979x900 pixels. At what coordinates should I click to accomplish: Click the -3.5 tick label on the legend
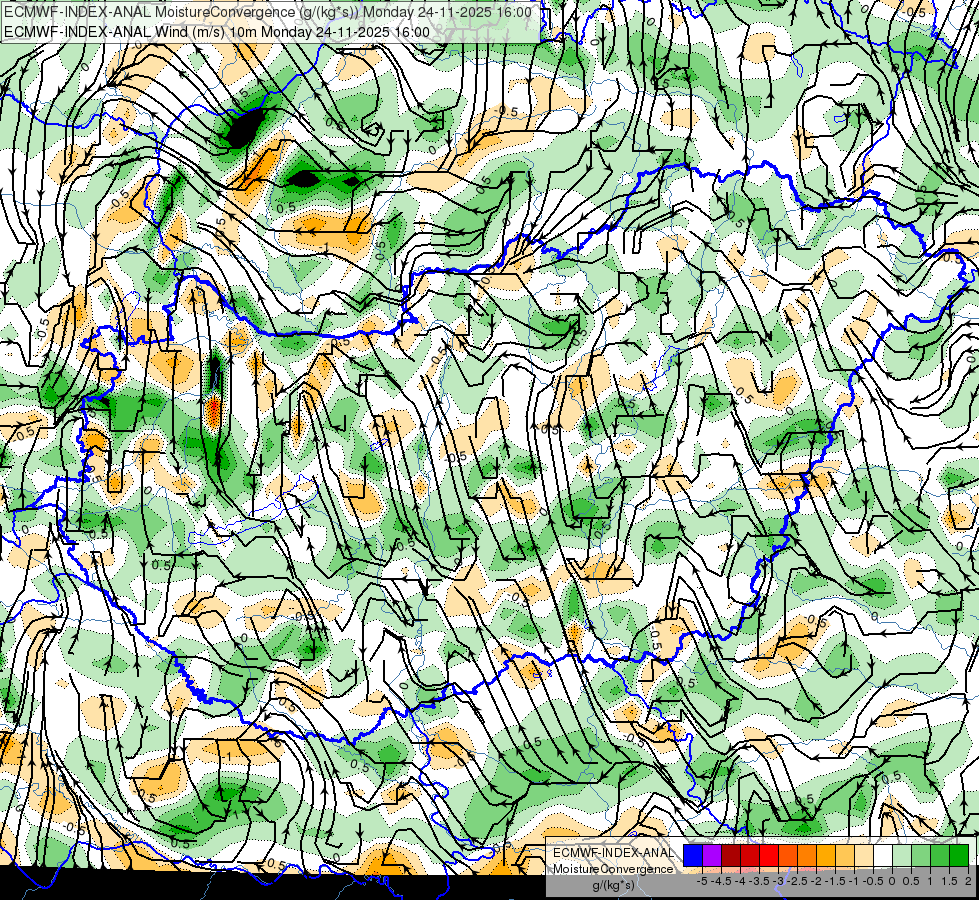pos(760,881)
